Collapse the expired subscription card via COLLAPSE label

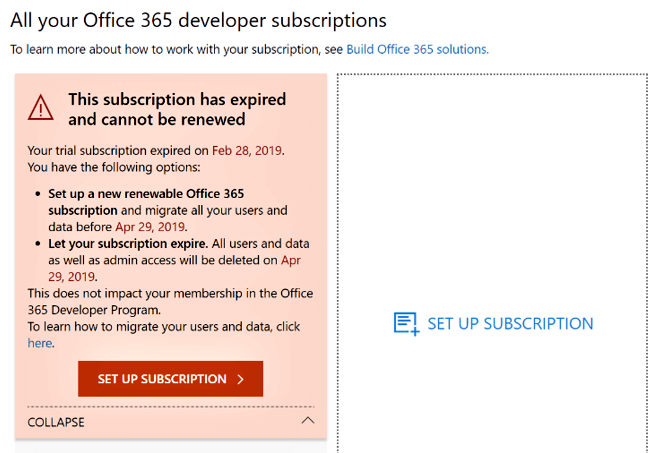click(x=56, y=422)
